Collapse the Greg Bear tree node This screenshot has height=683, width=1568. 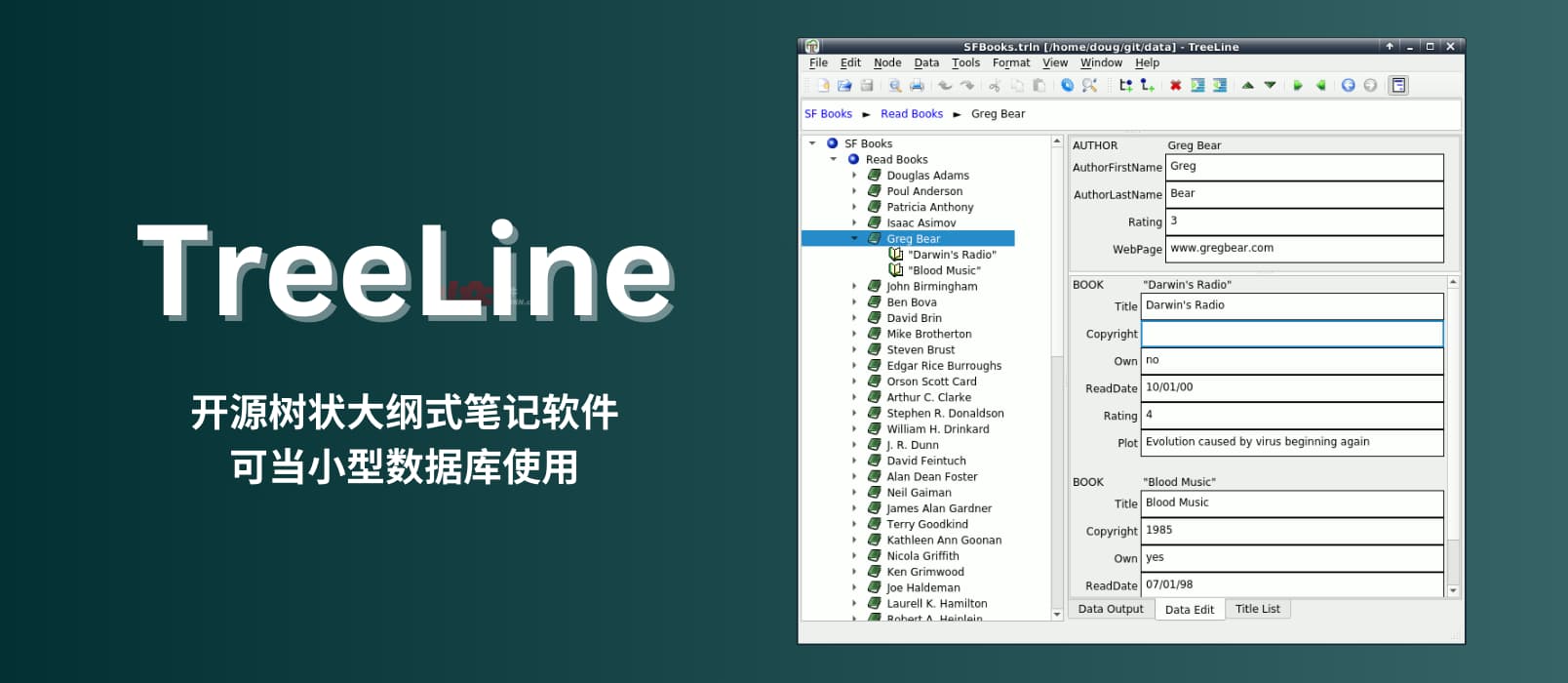(855, 239)
